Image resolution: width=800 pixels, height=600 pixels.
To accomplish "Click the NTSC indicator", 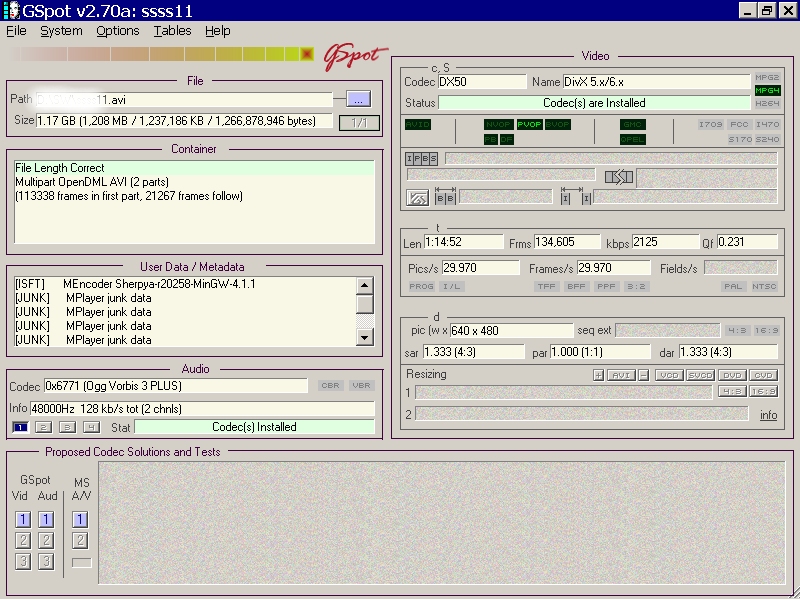I will coord(764,287).
